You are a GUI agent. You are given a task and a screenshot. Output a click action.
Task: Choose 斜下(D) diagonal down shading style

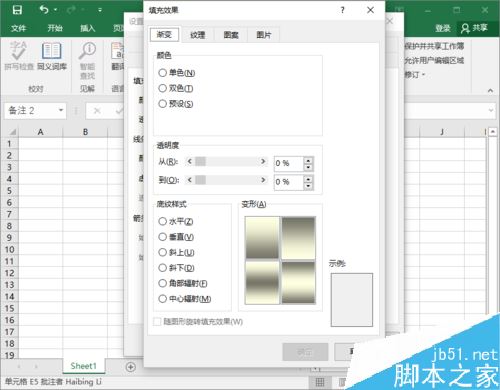coord(162,268)
